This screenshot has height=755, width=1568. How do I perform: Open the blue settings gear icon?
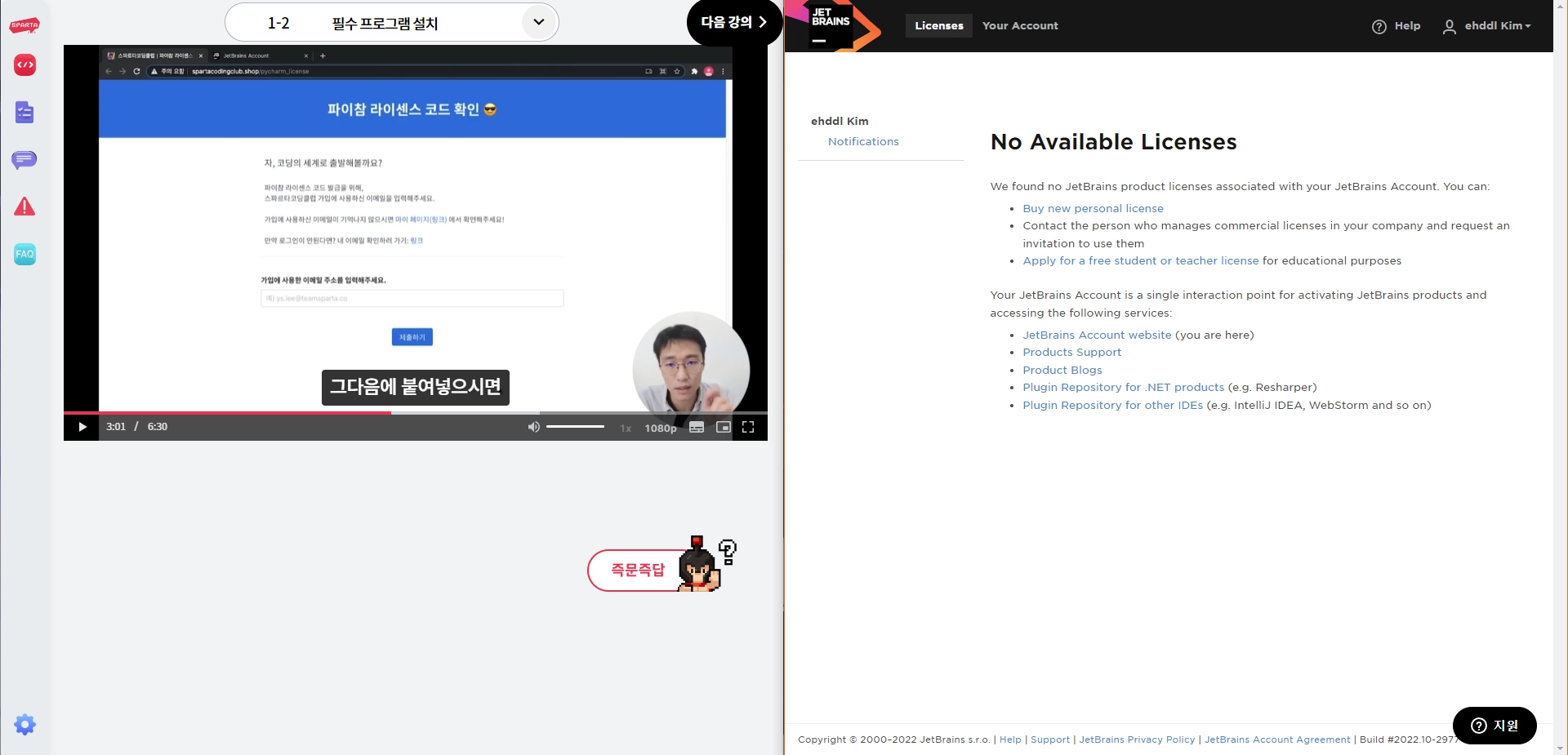[x=24, y=724]
